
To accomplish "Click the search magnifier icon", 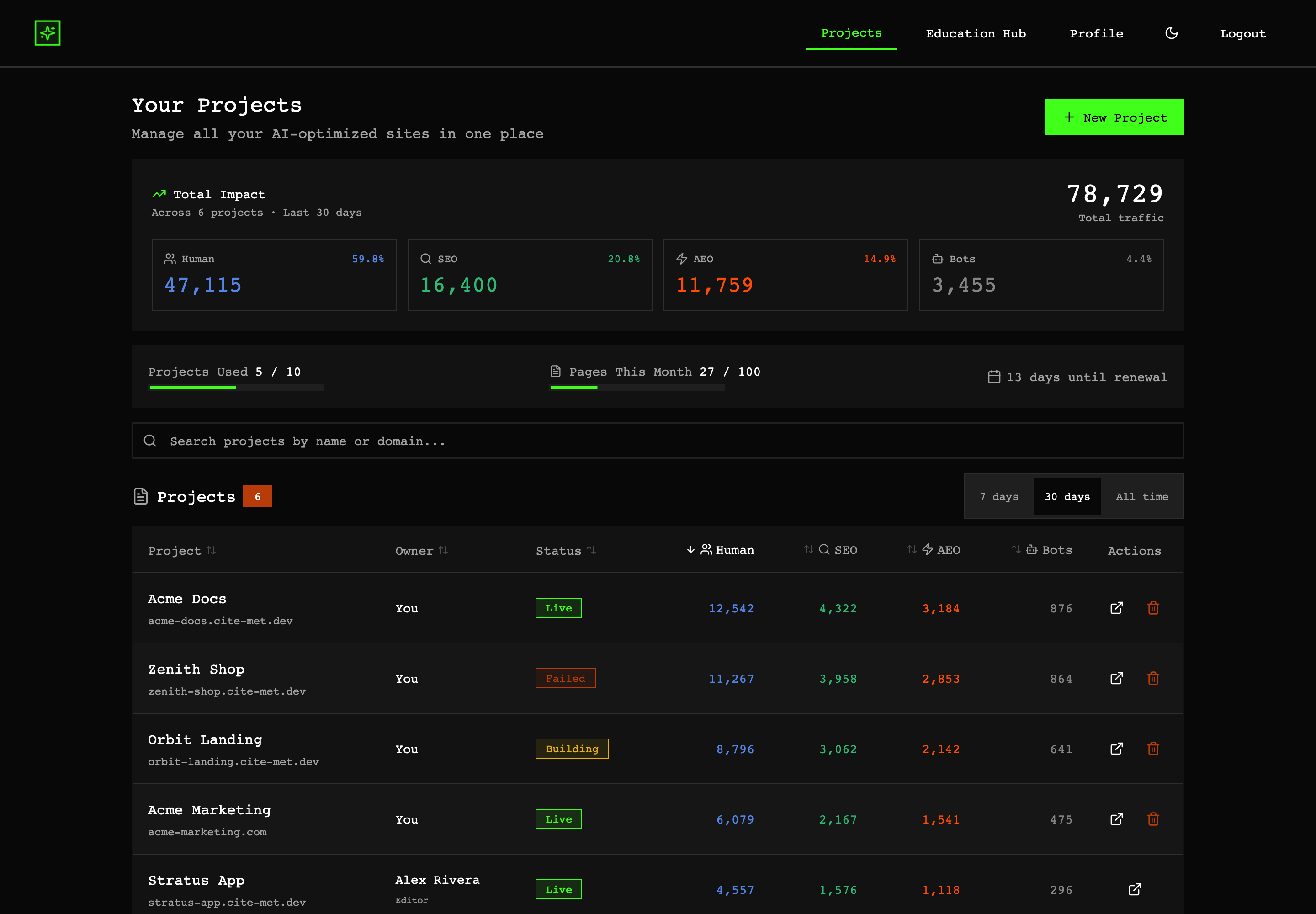I will tap(150, 441).
